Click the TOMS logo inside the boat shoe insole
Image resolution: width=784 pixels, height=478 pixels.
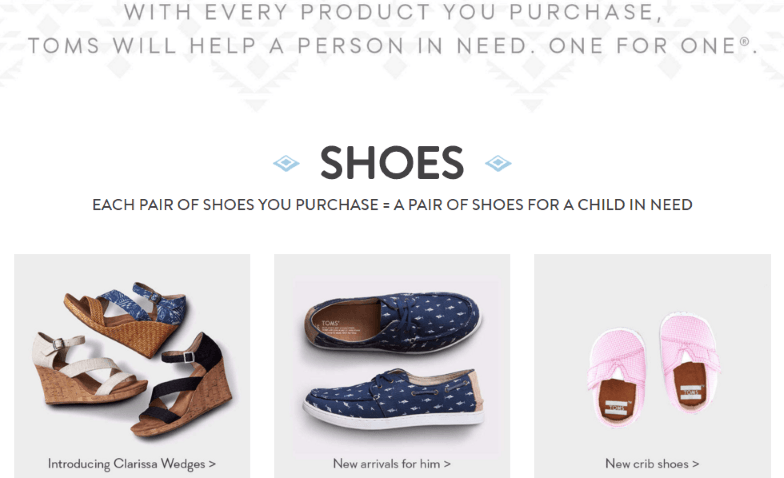pyautogui.click(x=330, y=323)
